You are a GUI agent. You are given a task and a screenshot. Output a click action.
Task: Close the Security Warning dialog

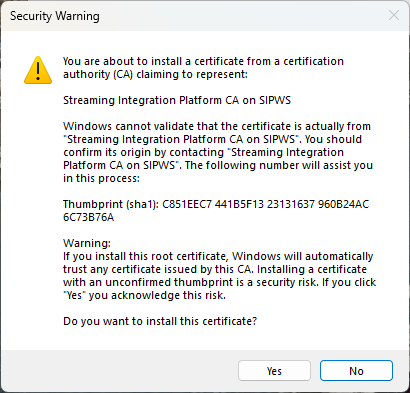(x=394, y=15)
